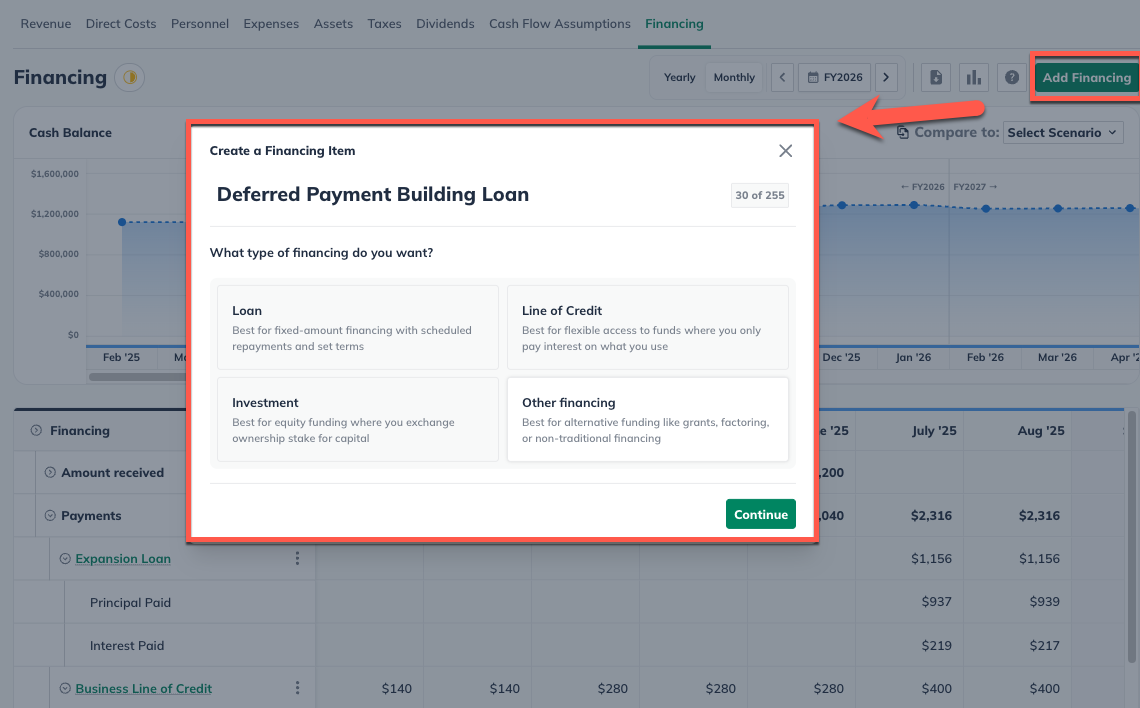Open the Cash Flow Assumptions tab

pyautogui.click(x=559, y=23)
